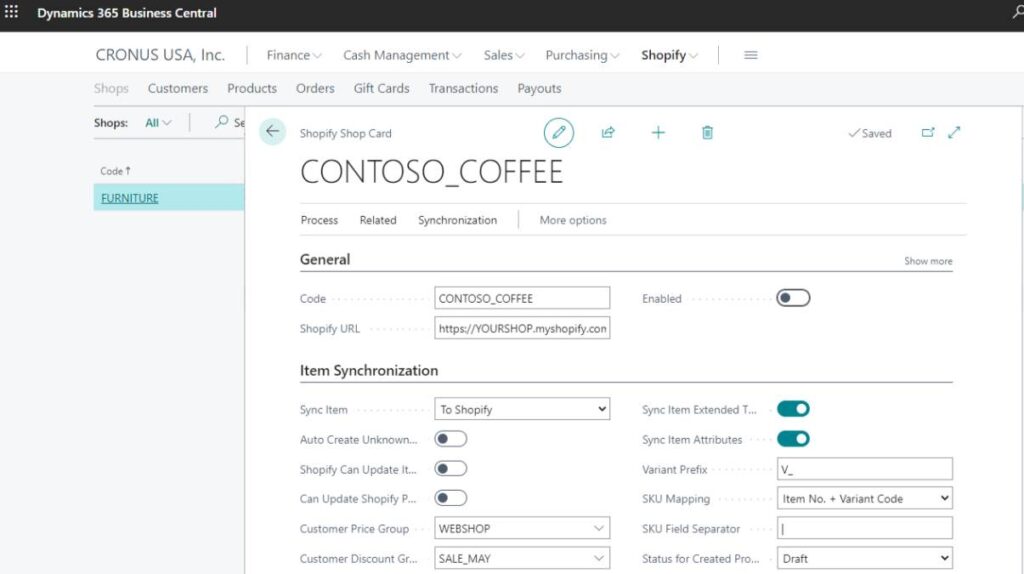Open the Shopify navigation menu
1024x574 pixels.
pyautogui.click(x=669, y=55)
